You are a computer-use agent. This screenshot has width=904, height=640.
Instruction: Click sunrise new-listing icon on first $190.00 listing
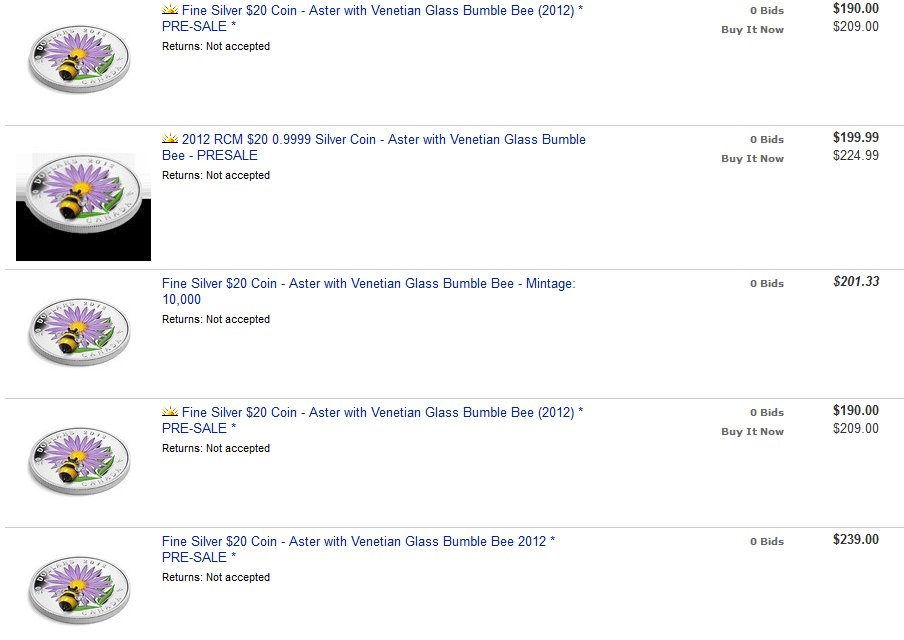[x=170, y=9]
